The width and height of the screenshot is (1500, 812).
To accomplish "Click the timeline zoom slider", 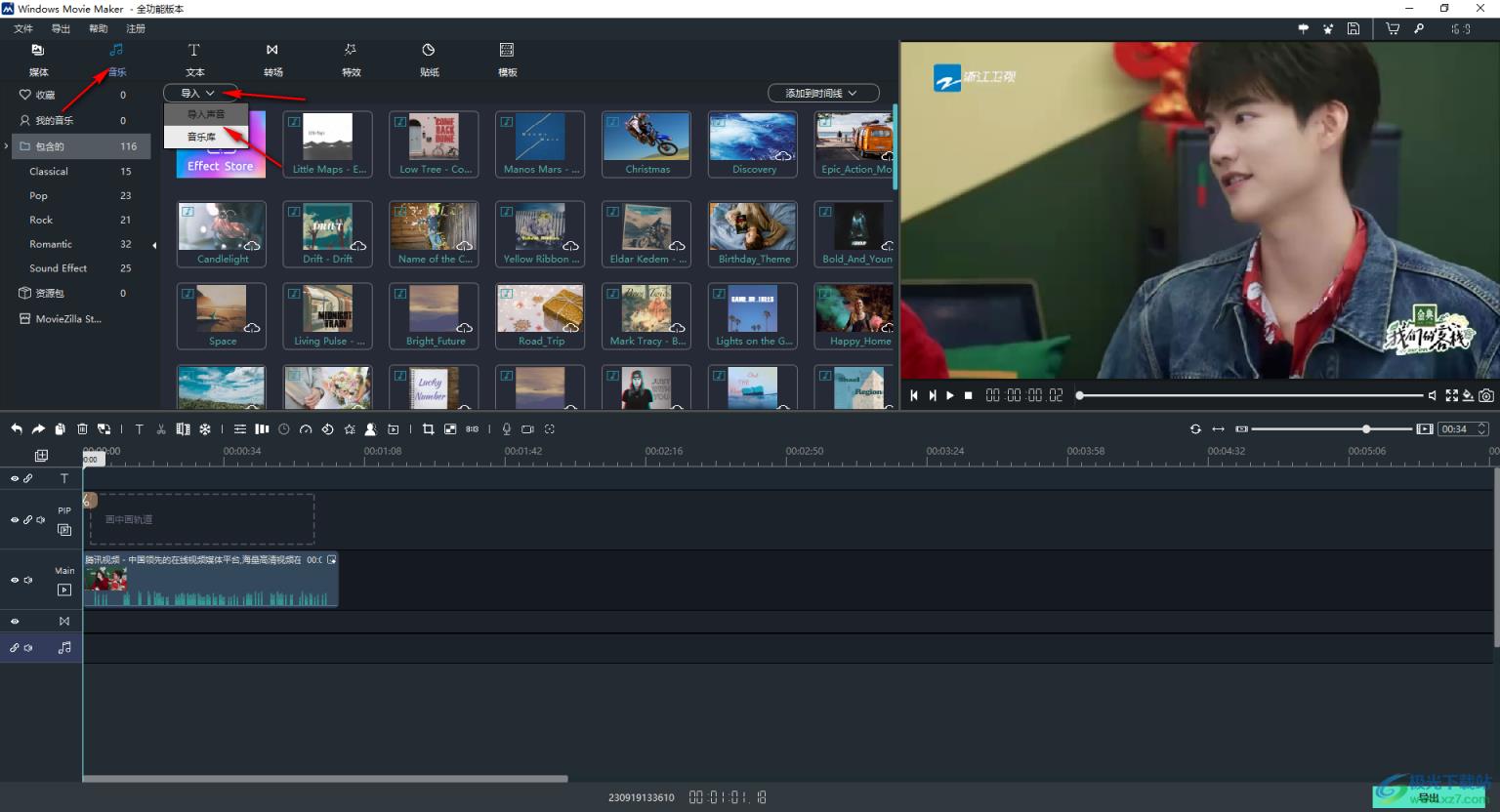I will pos(1332,429).
